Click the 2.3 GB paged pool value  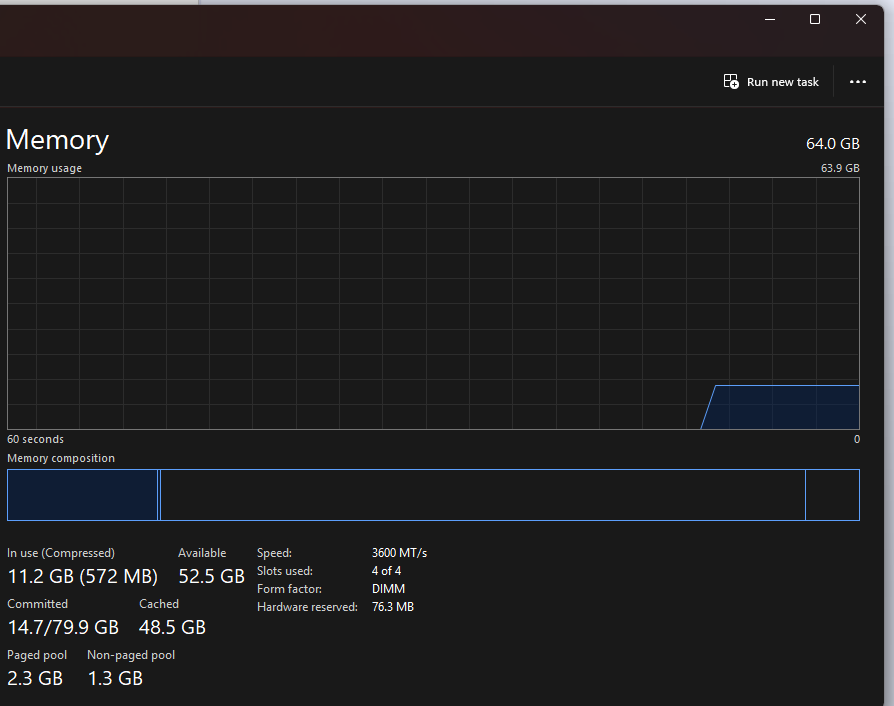35,679
